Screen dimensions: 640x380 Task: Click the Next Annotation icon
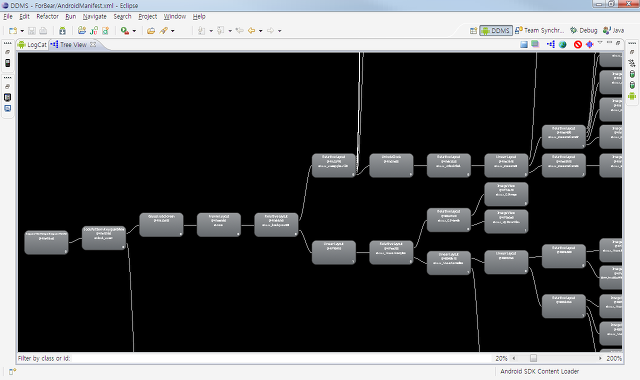pyautogui.click(x=202, y=31)
